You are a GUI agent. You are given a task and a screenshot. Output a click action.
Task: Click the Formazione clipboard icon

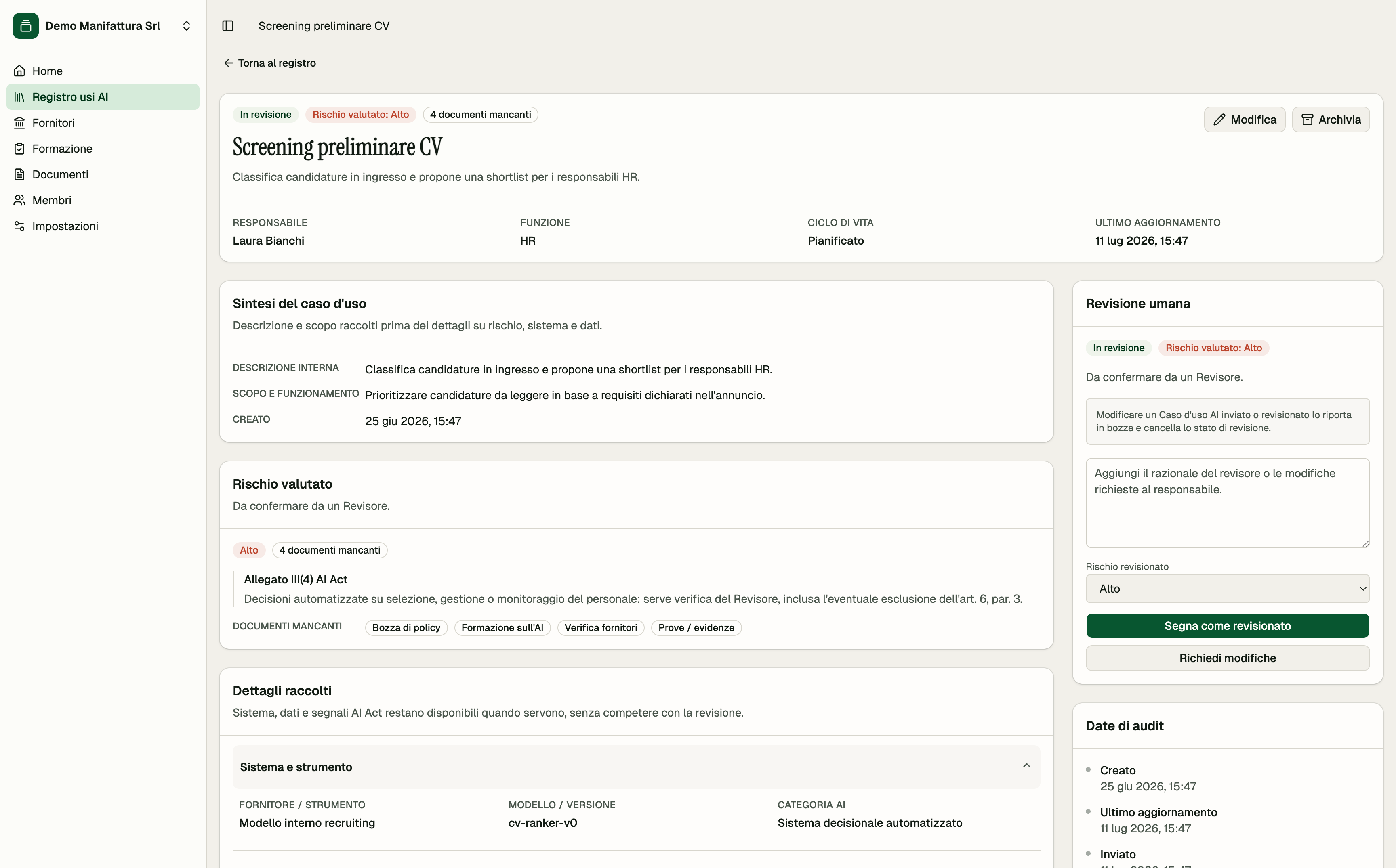click(19, 149)
